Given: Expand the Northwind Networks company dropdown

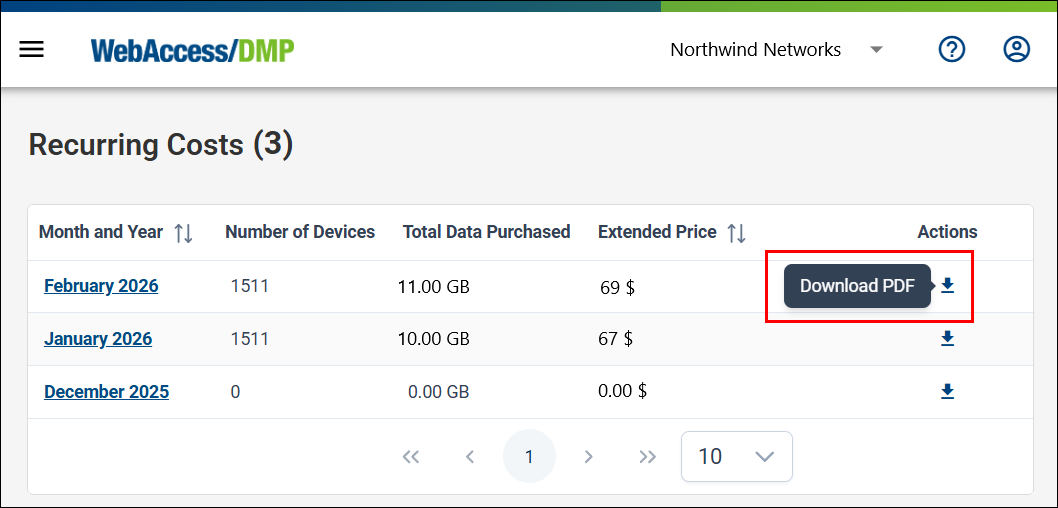Looking at the screenshot, I should pos(876,50).
